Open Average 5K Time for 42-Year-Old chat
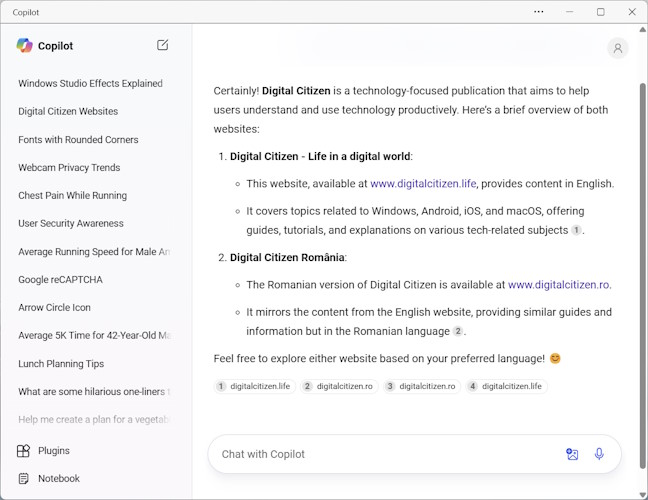Screen dimensions: 648x500 pos(94,336)
